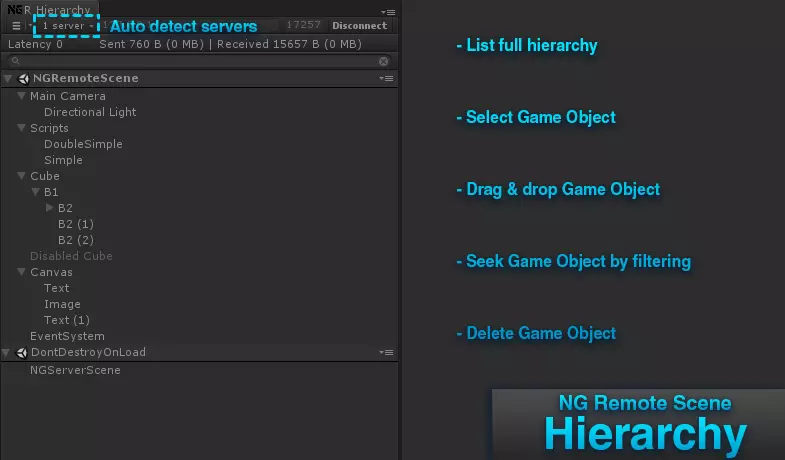This screenshot has height=460, width=785.
Task: Select the Text object under Canvas
Action: (x=57, y=288)
